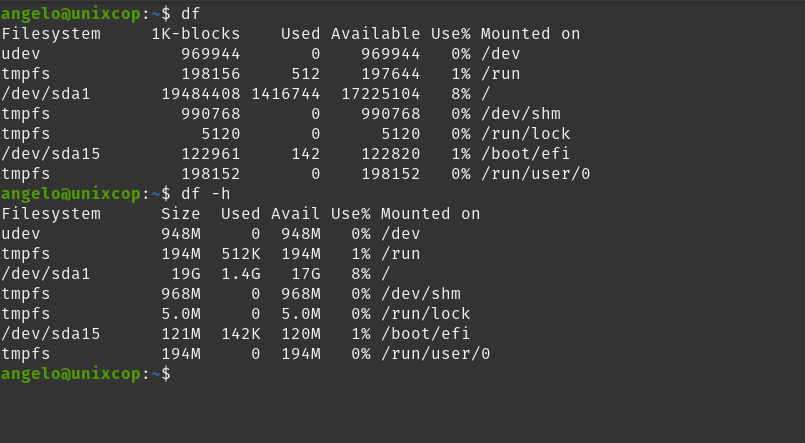Click the '/run/user/0' mount point in the second table
The width and height of the screenshot is (805, 443).
click(436, 354)
